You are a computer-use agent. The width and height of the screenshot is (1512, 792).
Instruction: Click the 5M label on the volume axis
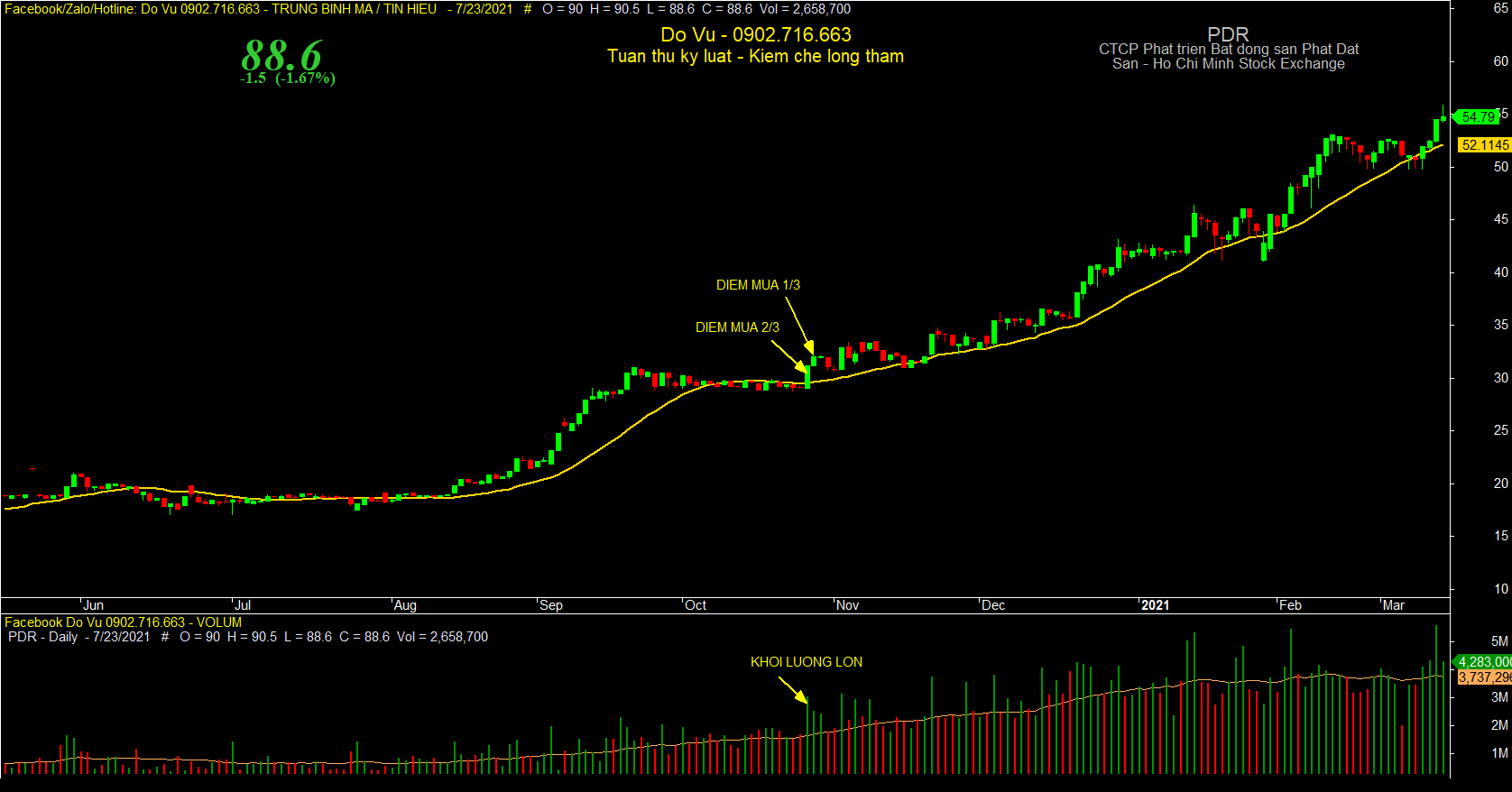click(1499, 641)
